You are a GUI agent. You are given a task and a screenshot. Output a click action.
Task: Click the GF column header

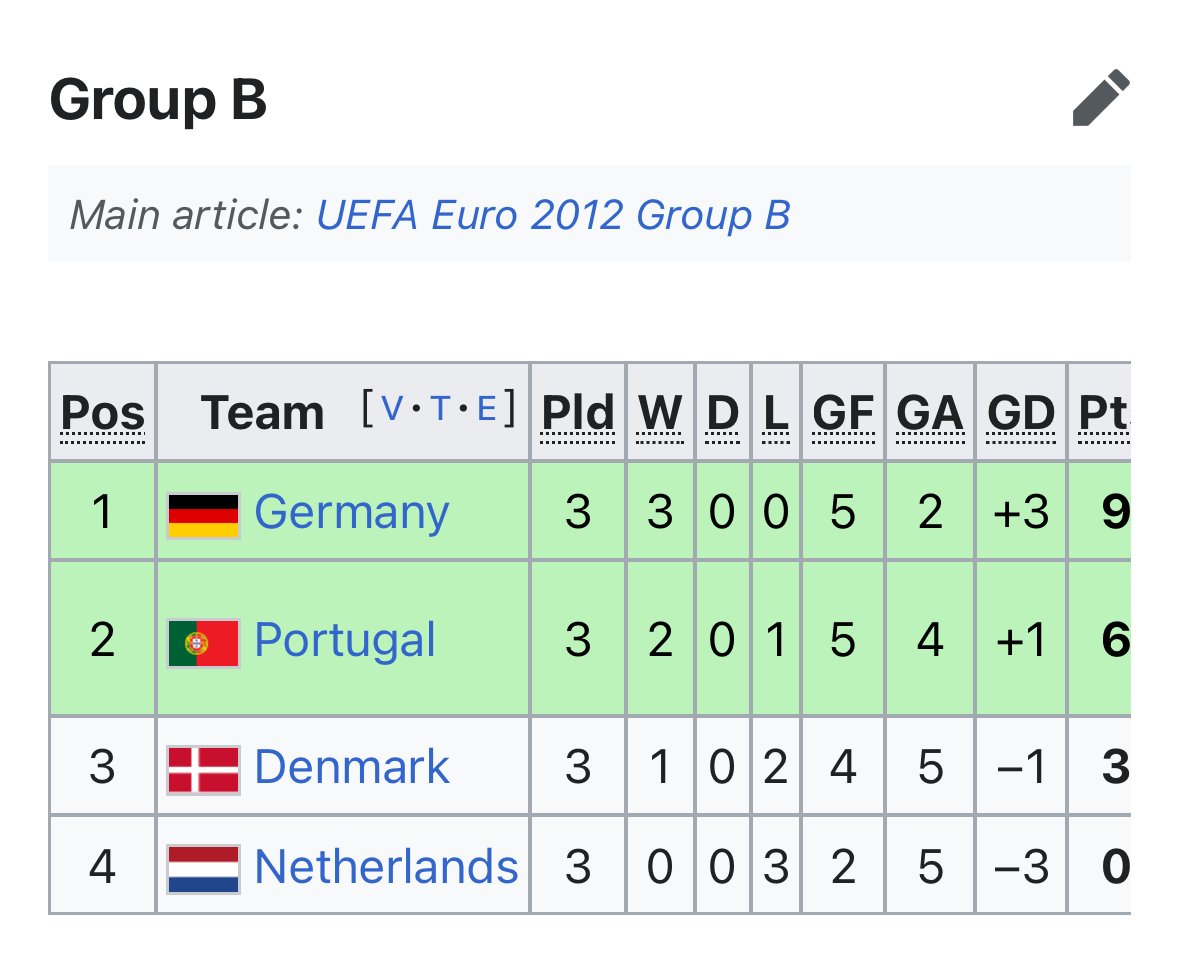pos(842,413)
